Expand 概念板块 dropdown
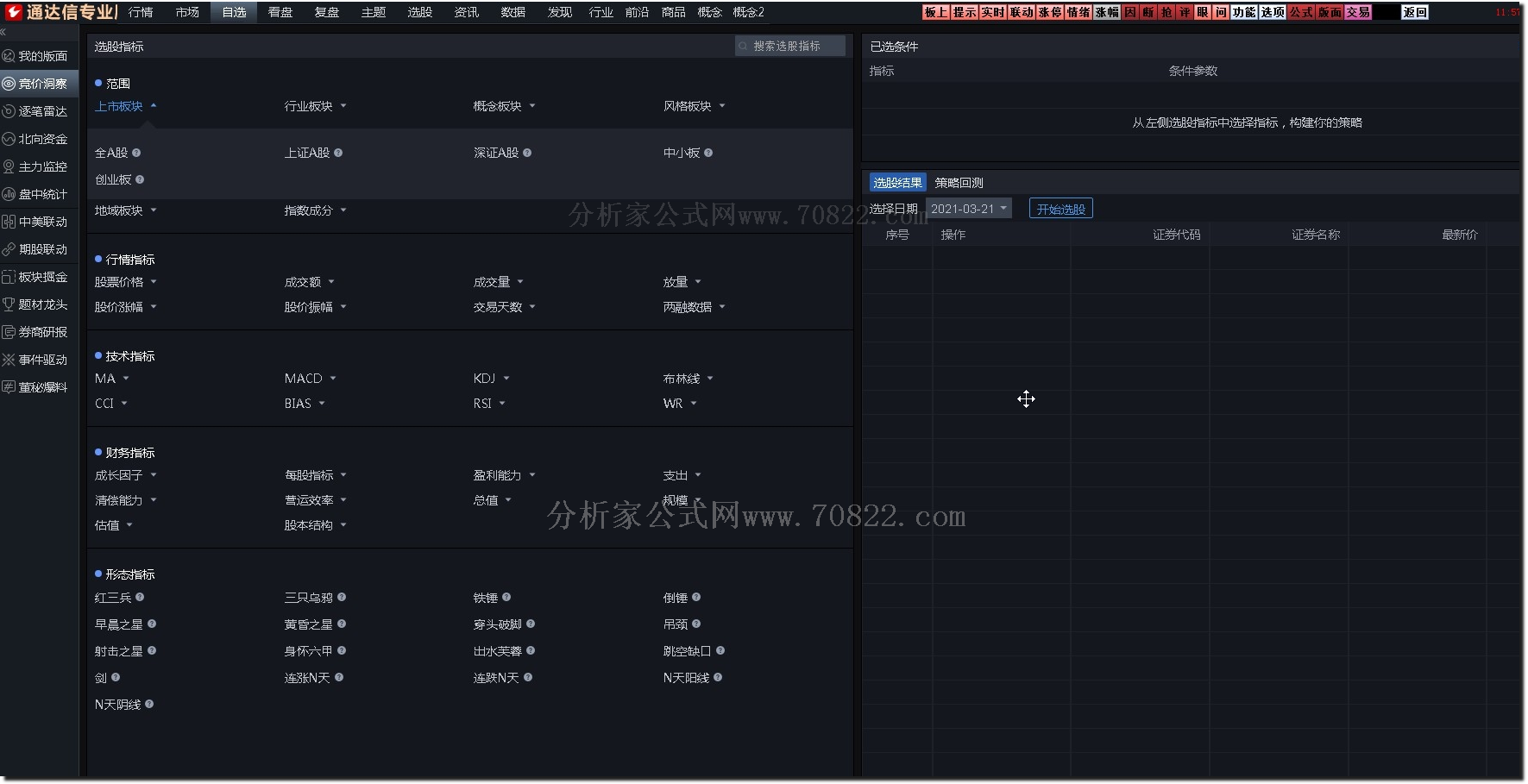 coord(505,106)
